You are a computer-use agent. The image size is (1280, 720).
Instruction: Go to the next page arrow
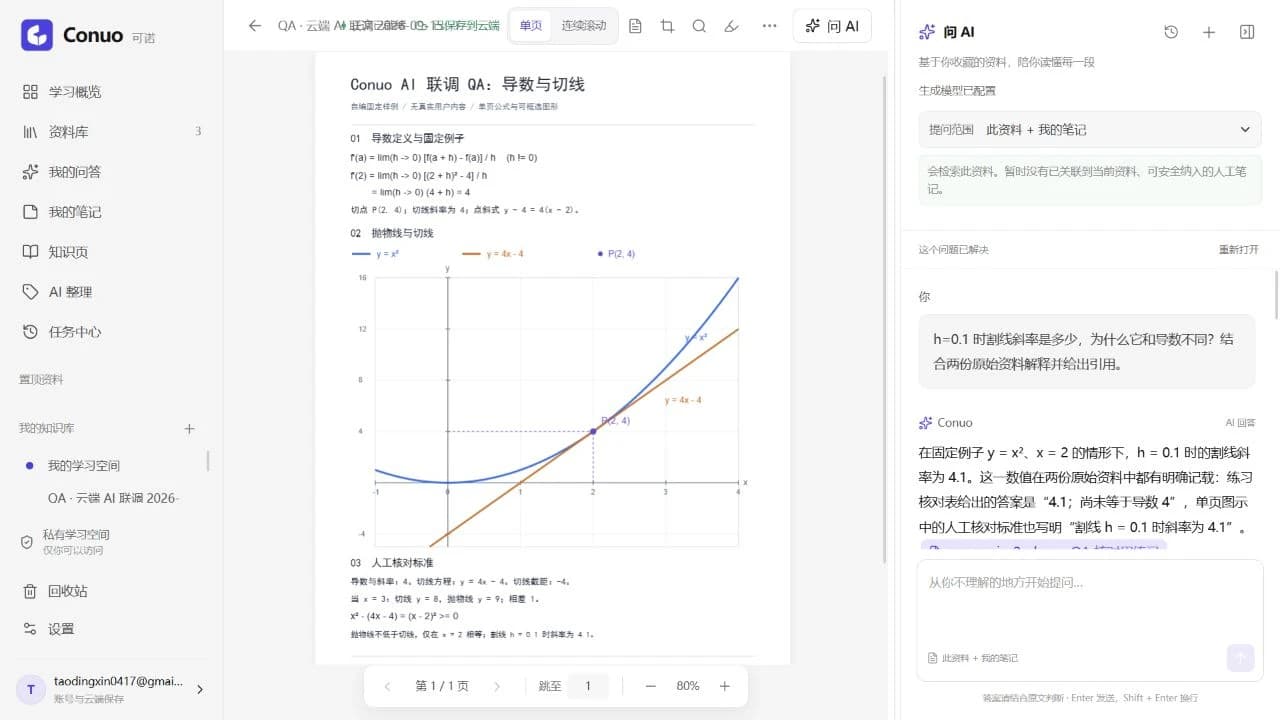[x=497, y=686]
